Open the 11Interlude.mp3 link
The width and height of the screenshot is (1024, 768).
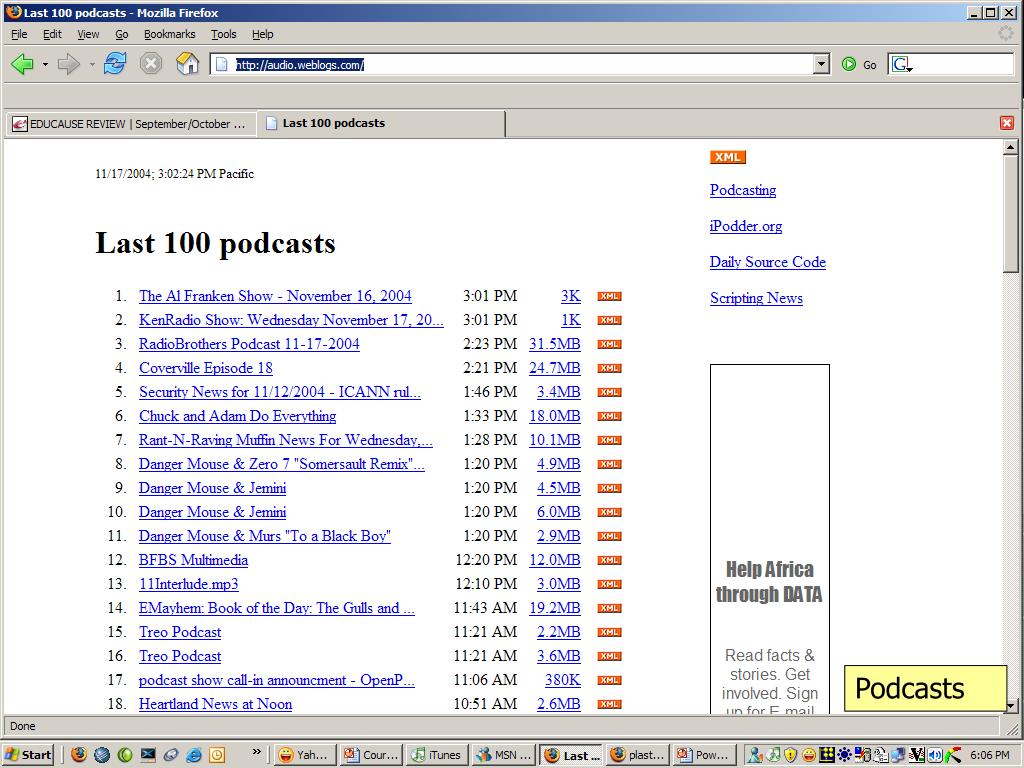click(x=189, y=584)
